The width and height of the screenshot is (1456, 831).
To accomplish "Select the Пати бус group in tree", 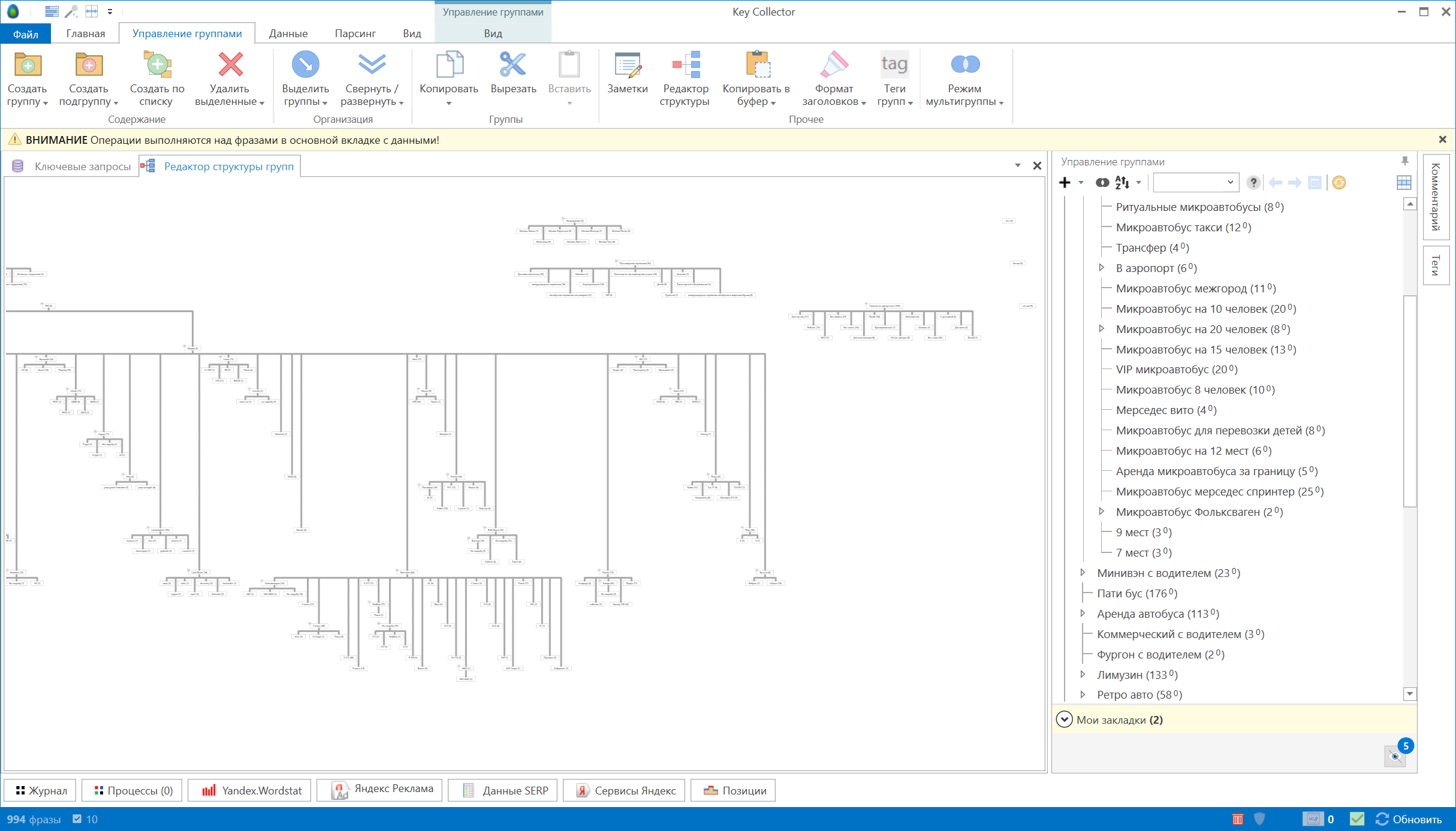I will point(1137,594).
